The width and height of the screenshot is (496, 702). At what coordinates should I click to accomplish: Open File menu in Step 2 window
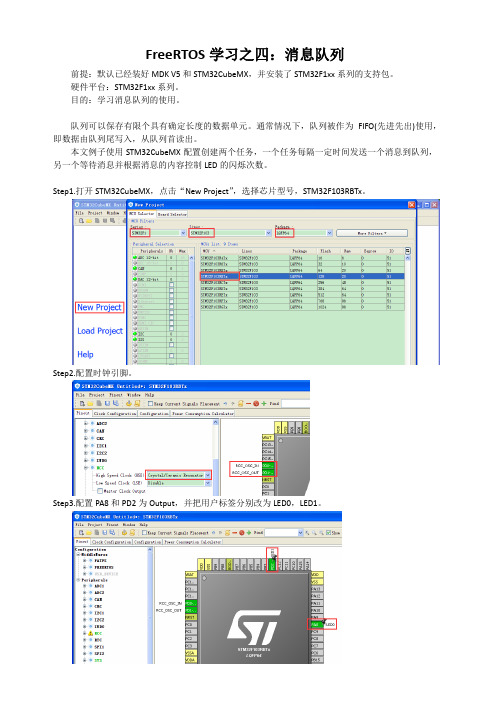point(80,395)
